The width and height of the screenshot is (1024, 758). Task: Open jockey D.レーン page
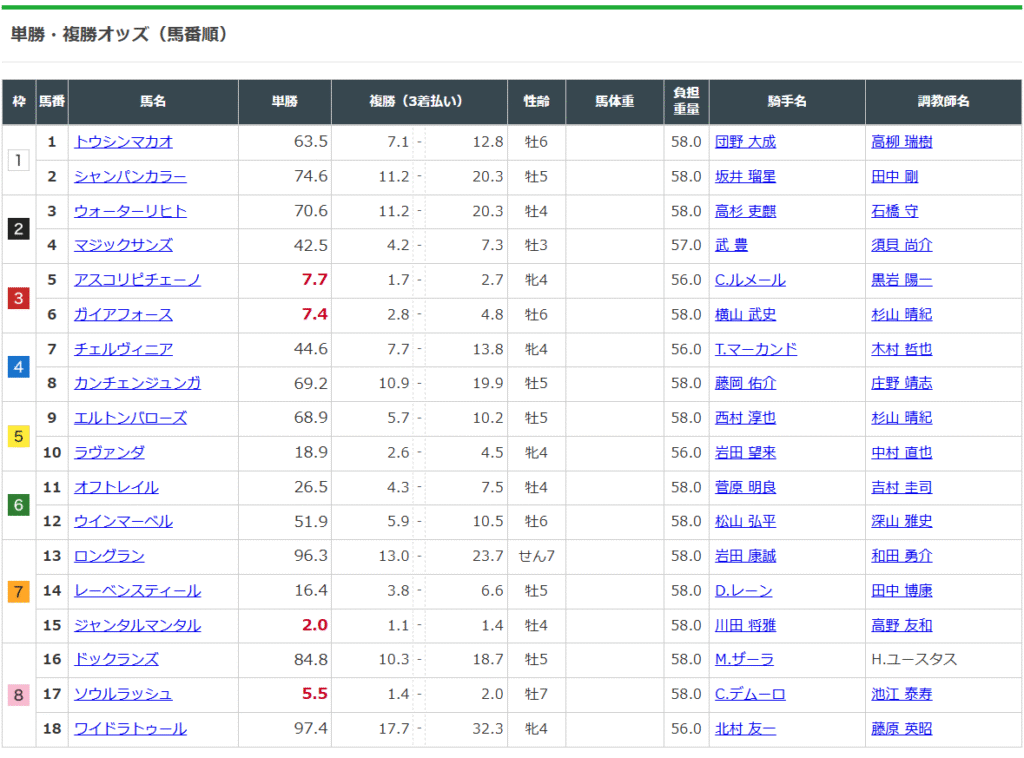coord(744,591)
